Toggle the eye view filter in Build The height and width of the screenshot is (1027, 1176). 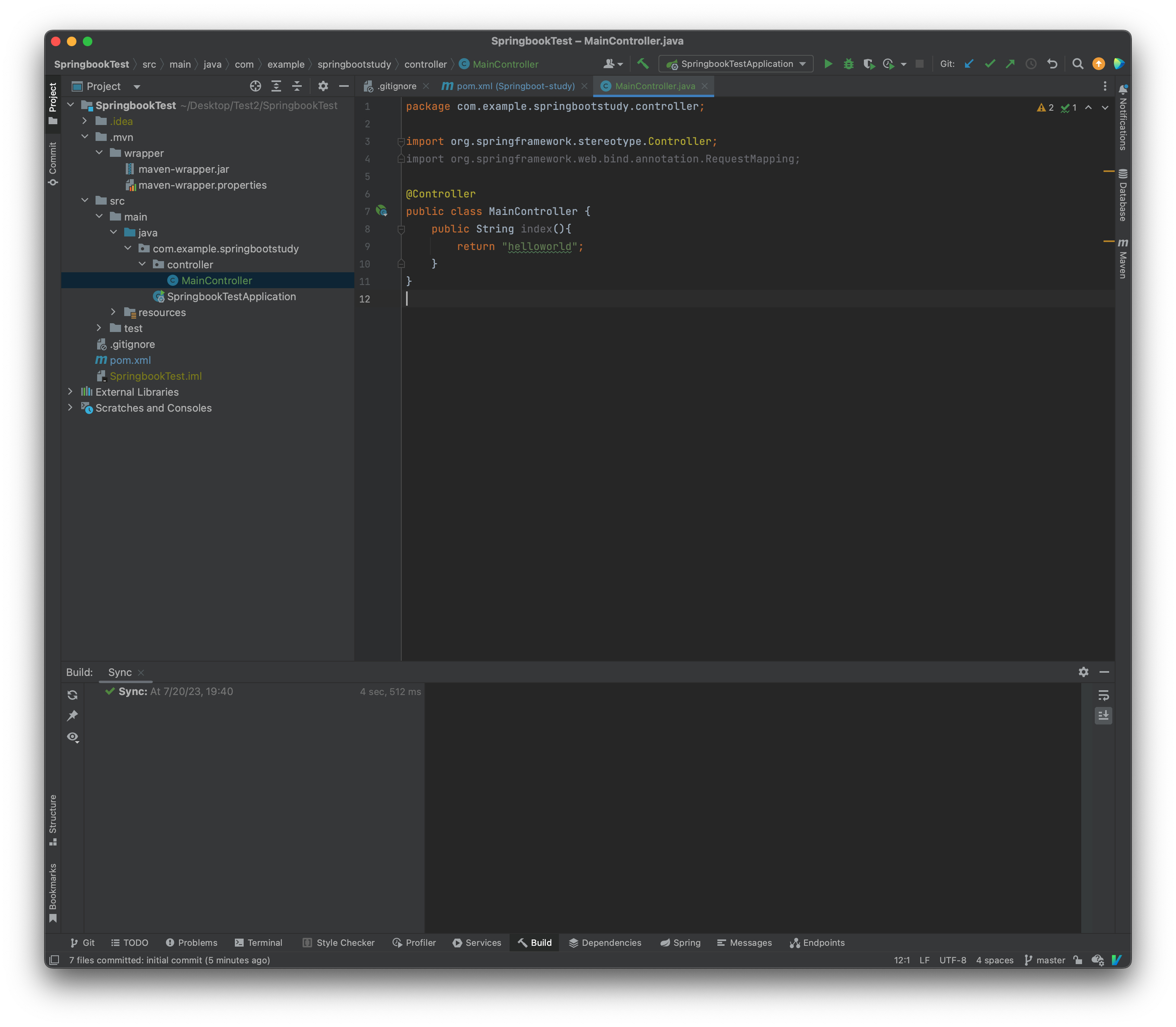click(73, 737)
